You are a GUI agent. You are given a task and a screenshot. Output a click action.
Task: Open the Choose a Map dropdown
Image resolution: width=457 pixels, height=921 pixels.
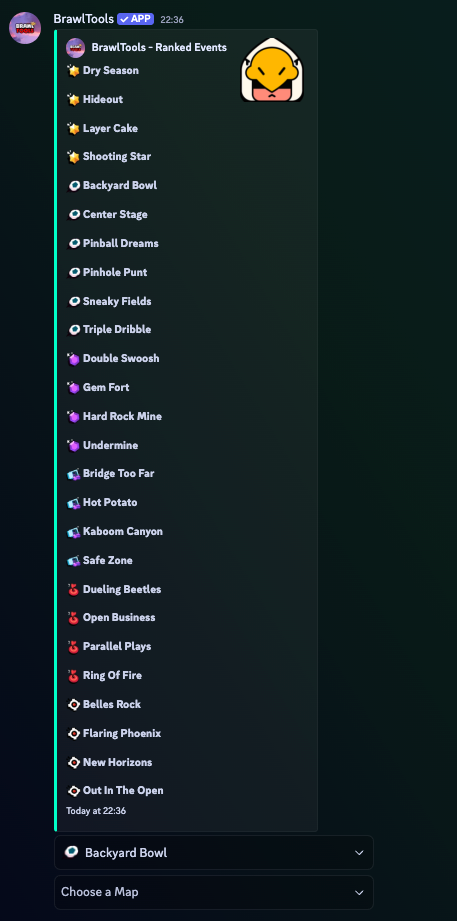[214, 892]
